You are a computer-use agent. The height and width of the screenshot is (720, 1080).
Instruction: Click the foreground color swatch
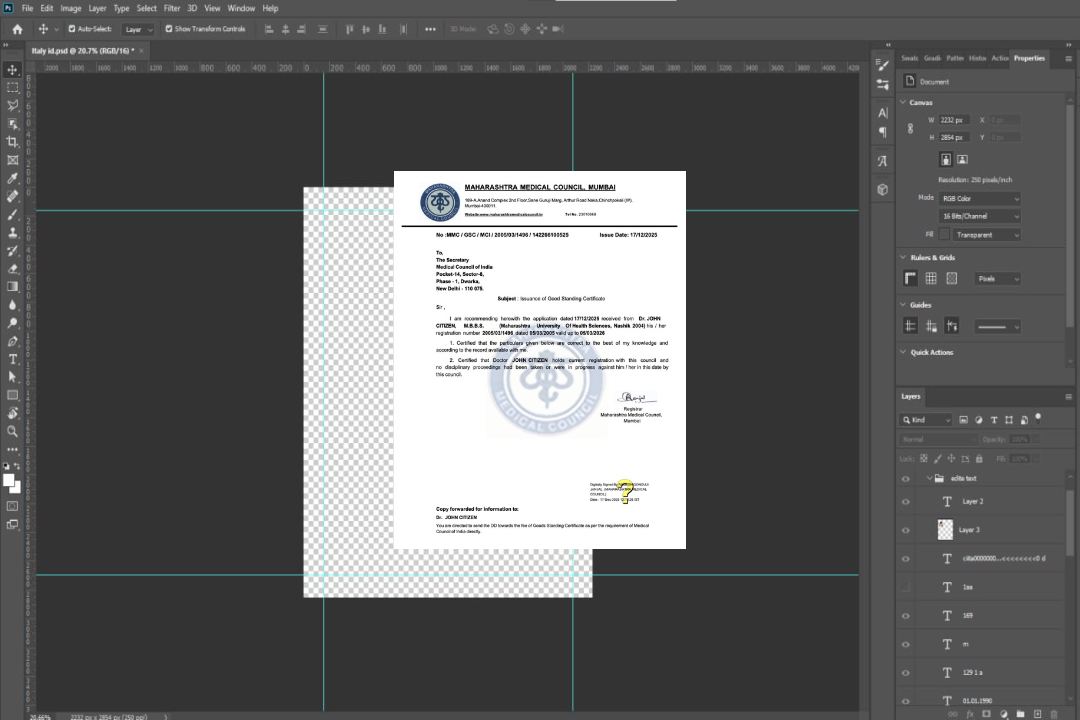[9, 481]
